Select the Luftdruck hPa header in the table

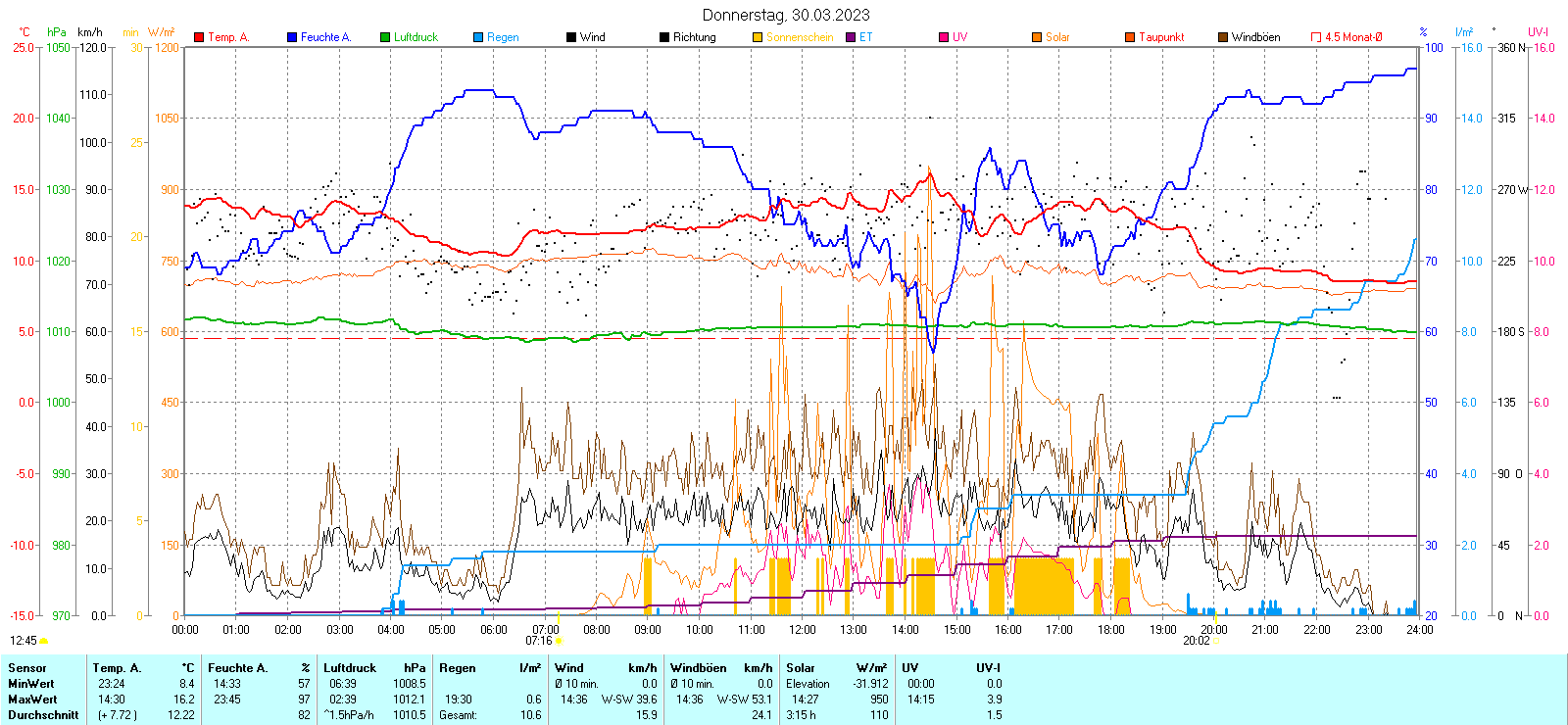374,668
